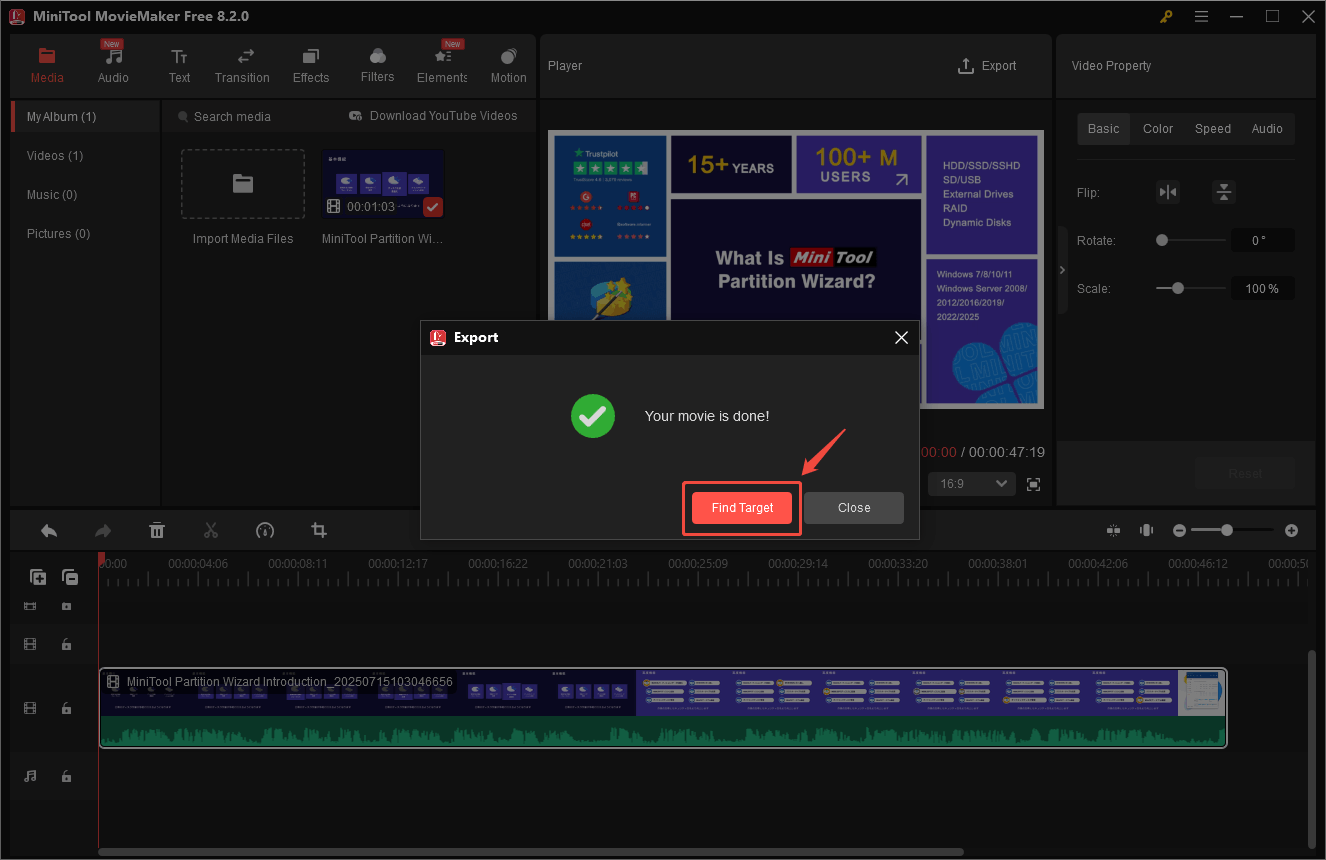Click the Rotate slider handle
Viewport: 1326px width, 860px height.
(x=1162, y=240)
